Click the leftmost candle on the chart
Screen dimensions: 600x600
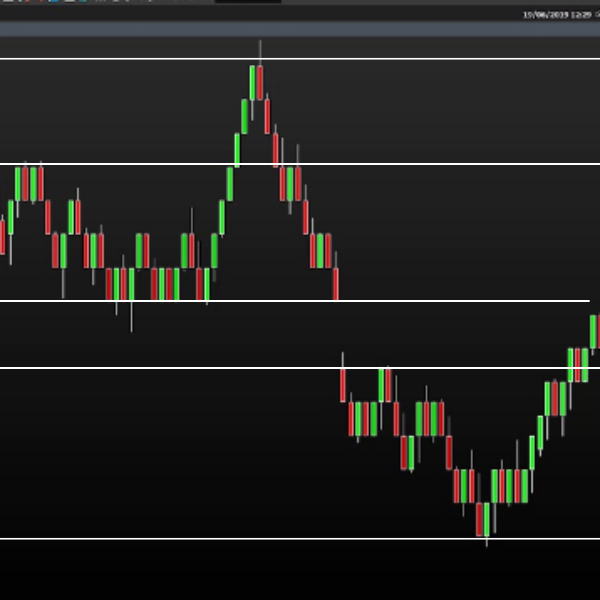[x=3, y=237]
